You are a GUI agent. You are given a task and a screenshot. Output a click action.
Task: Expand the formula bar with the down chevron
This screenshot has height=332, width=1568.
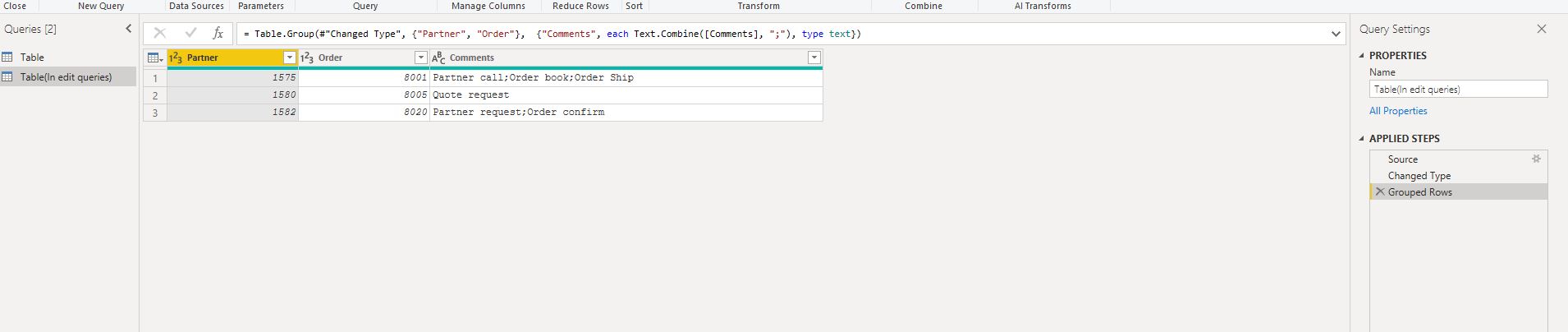point(1336,34)
